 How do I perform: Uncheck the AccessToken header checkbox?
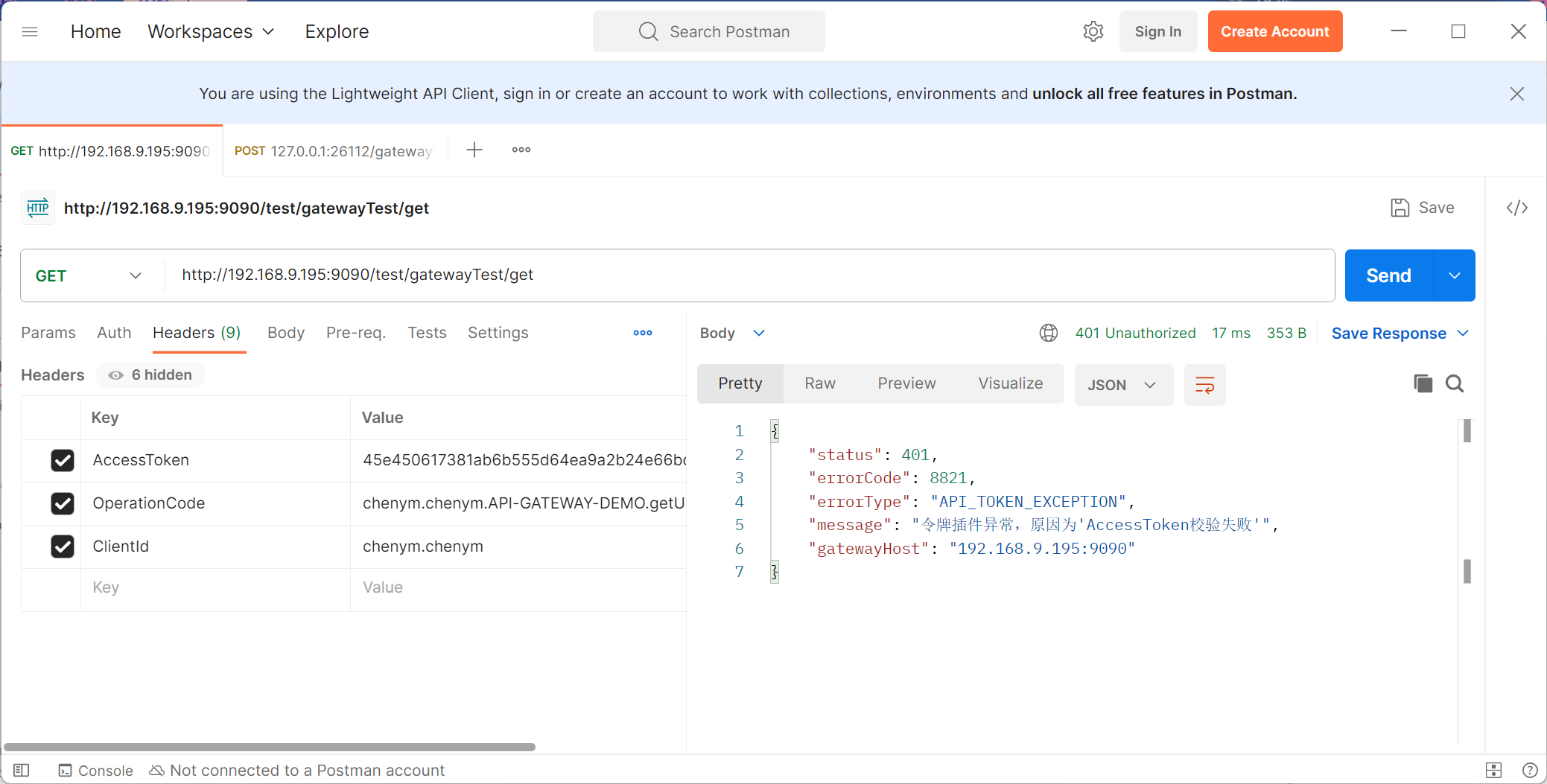pos(63,460)
